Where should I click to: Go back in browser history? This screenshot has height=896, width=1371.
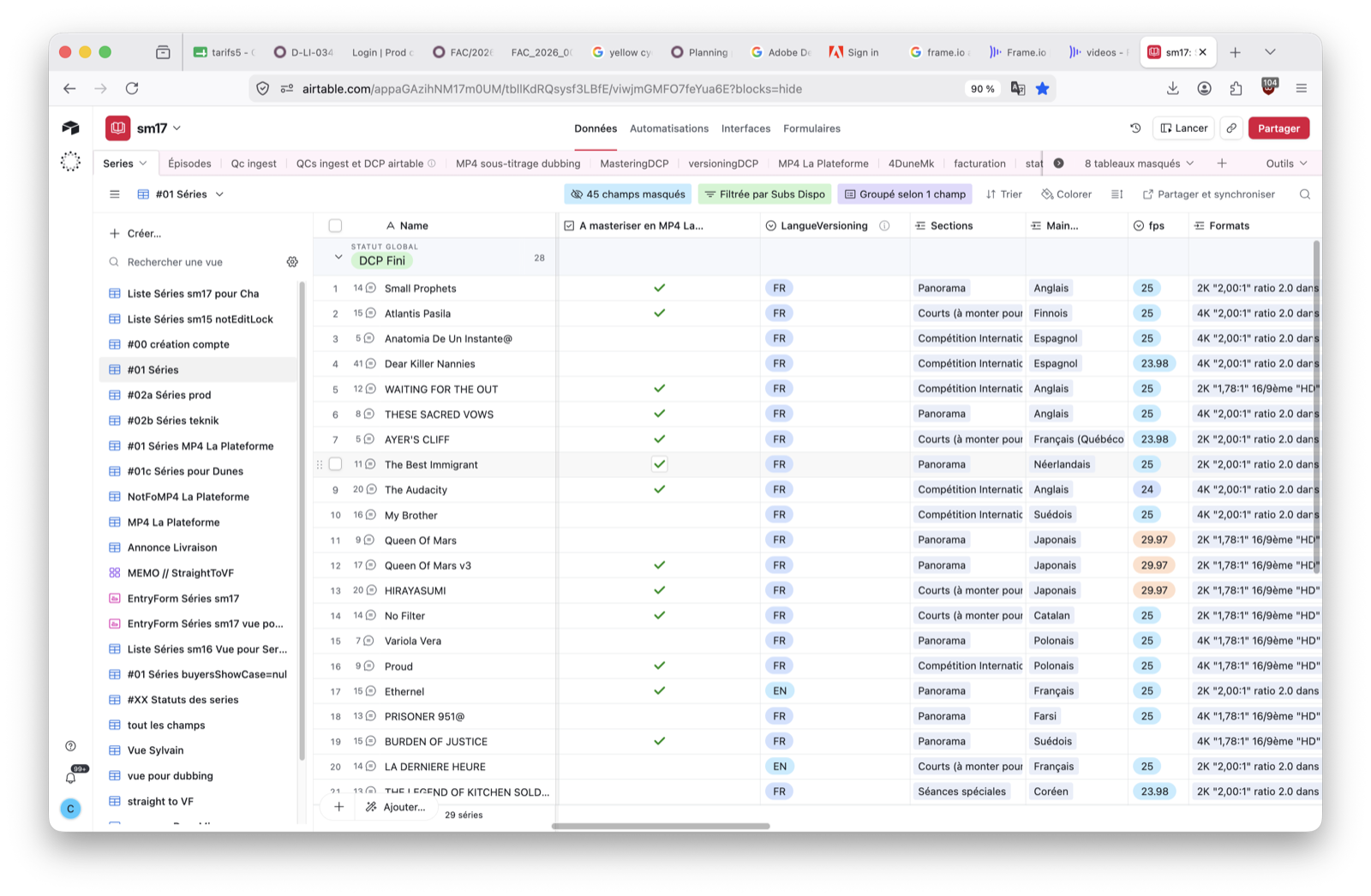click(x=69, y=88)
